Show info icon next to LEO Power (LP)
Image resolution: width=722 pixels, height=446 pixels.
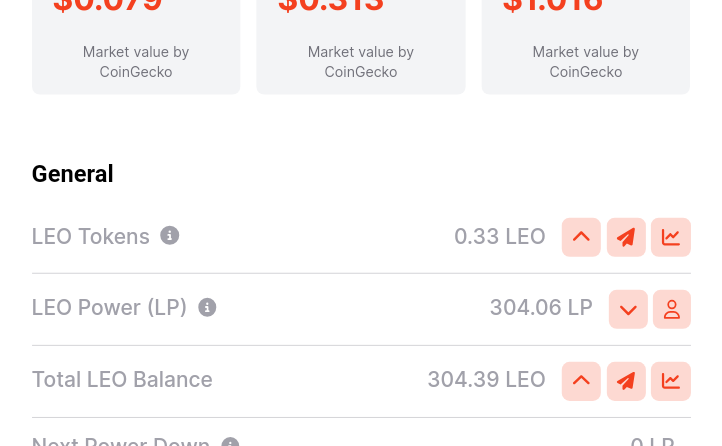click(207, 307)
